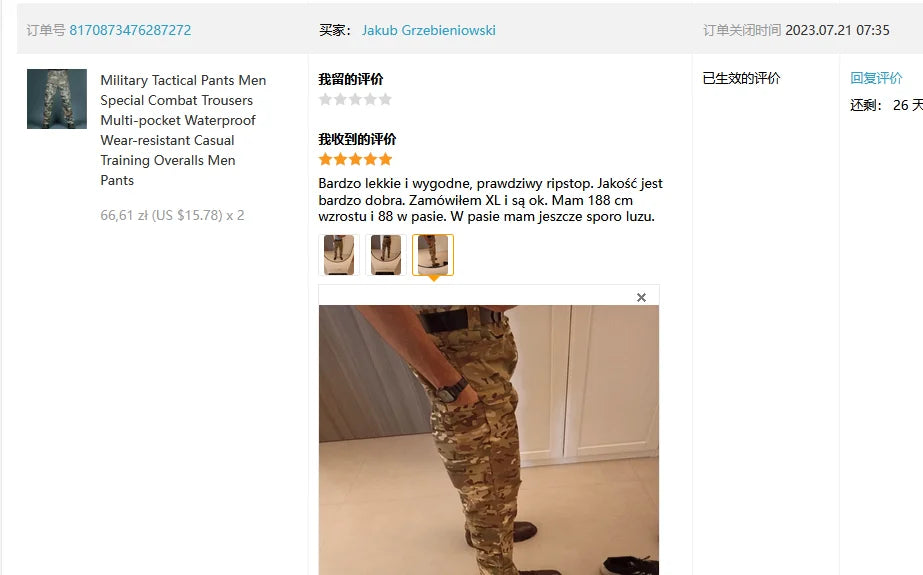The height and width of the screenshot is (575, 923).
Task: Open buyer Jakub Grzebieniowski's profile link
Action: [x=429, y=30]
